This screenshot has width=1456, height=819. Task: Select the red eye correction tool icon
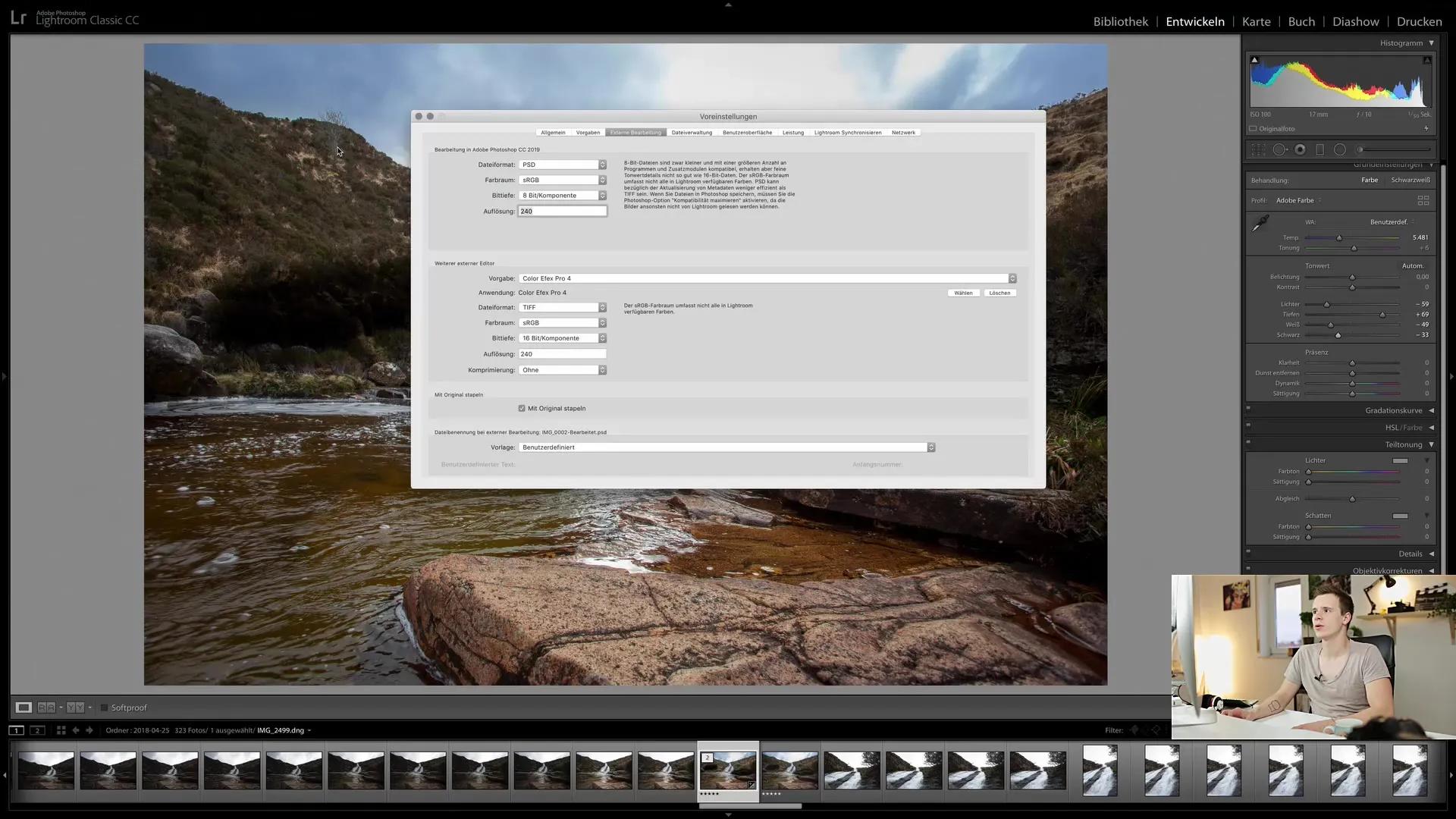pos(1300,149)
